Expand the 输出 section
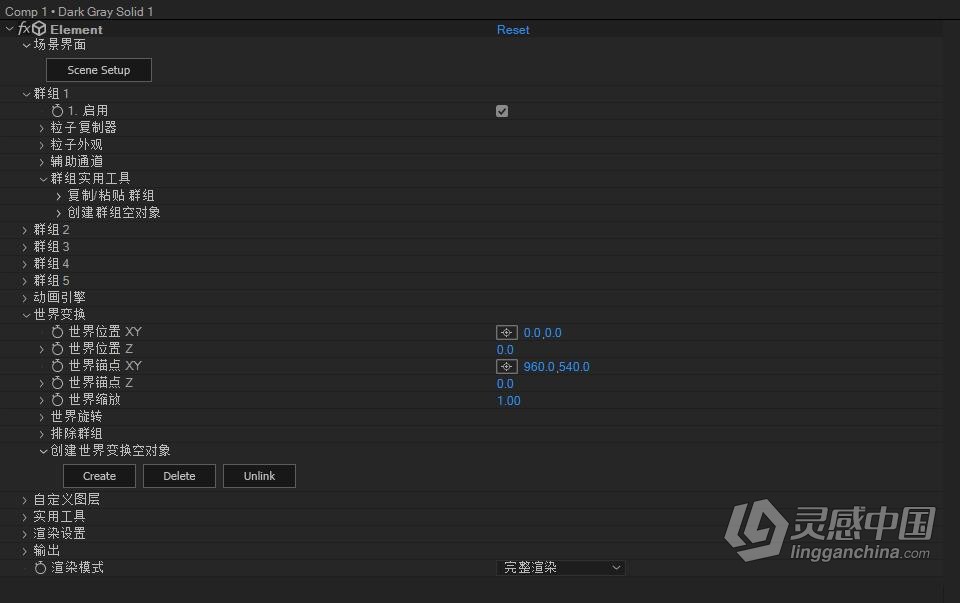Viewport: 960px width, 603px height. [x=24, y=551]
